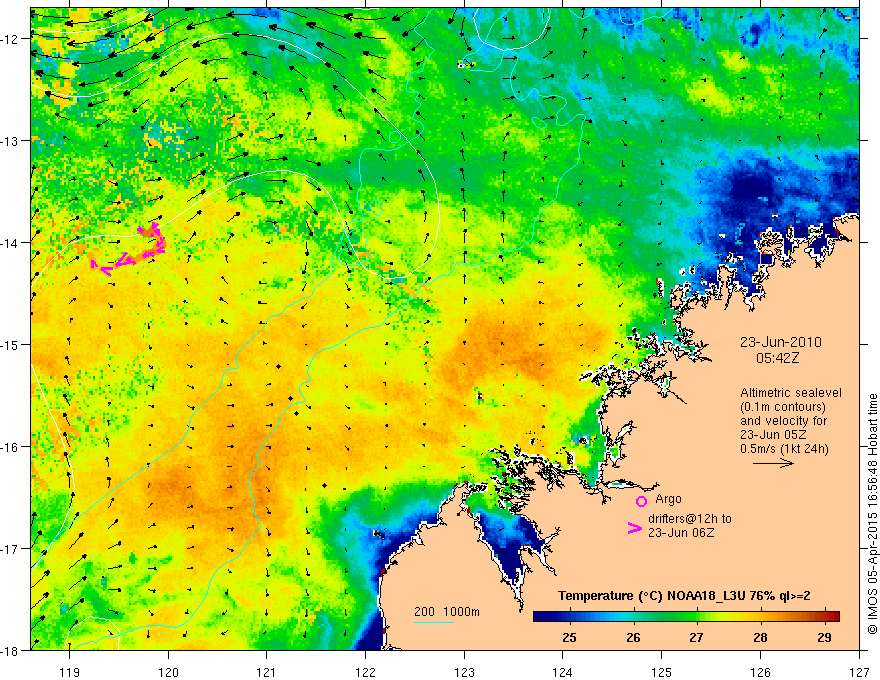Click the time label 05:42Z
The width and height of the screenshot is (880, 680).
[x=777, y=357]
